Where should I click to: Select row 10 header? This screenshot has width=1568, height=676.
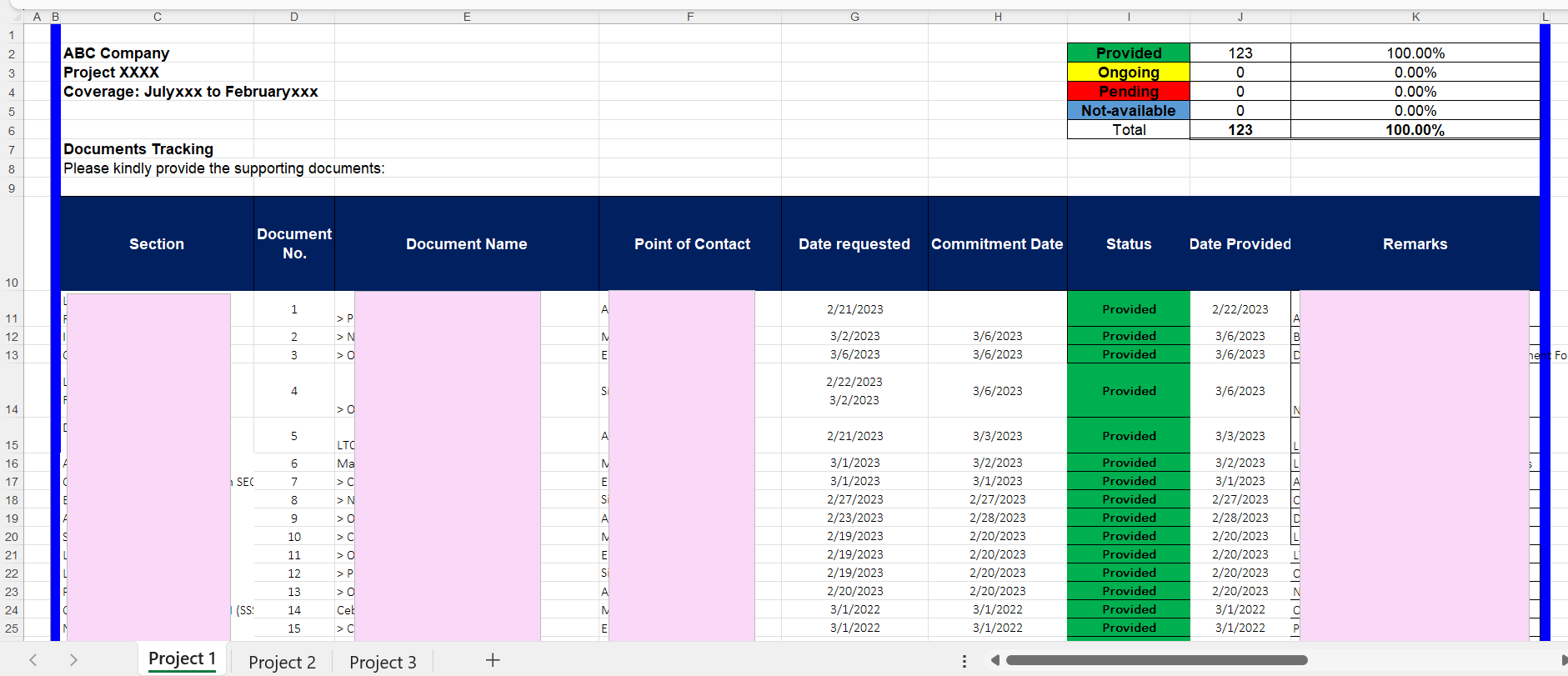[12, 243]
